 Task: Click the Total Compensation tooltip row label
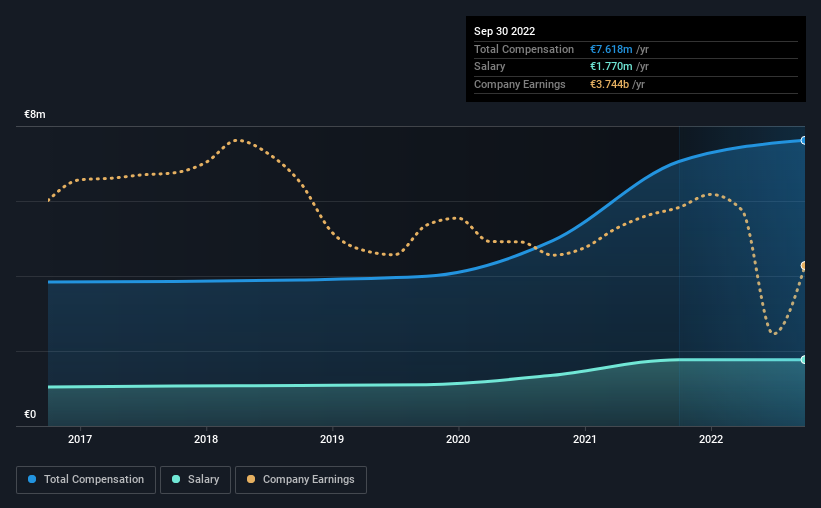pos(524,49)
